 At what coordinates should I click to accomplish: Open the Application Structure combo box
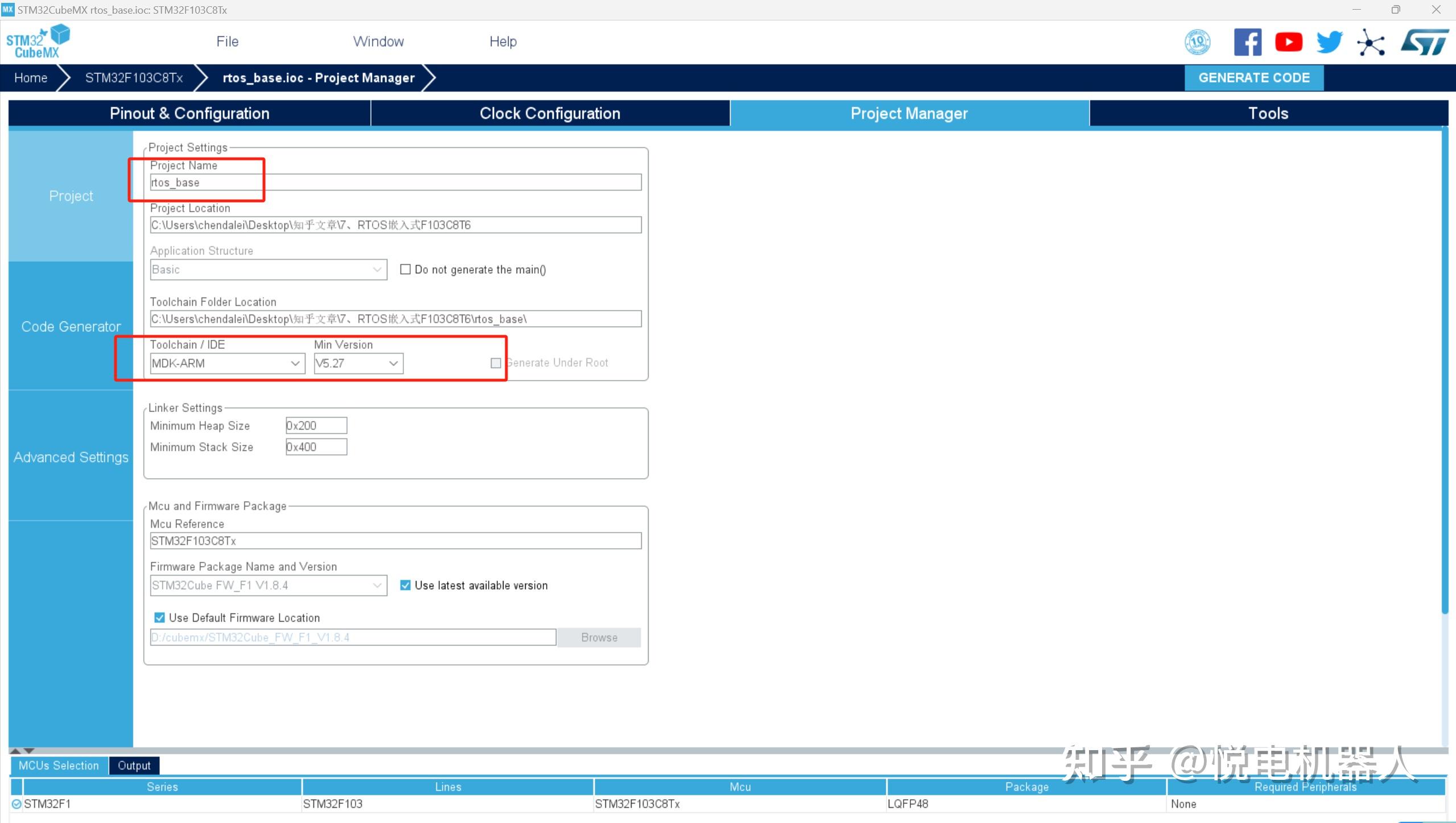pyautogui.click(x=268, y=269)
